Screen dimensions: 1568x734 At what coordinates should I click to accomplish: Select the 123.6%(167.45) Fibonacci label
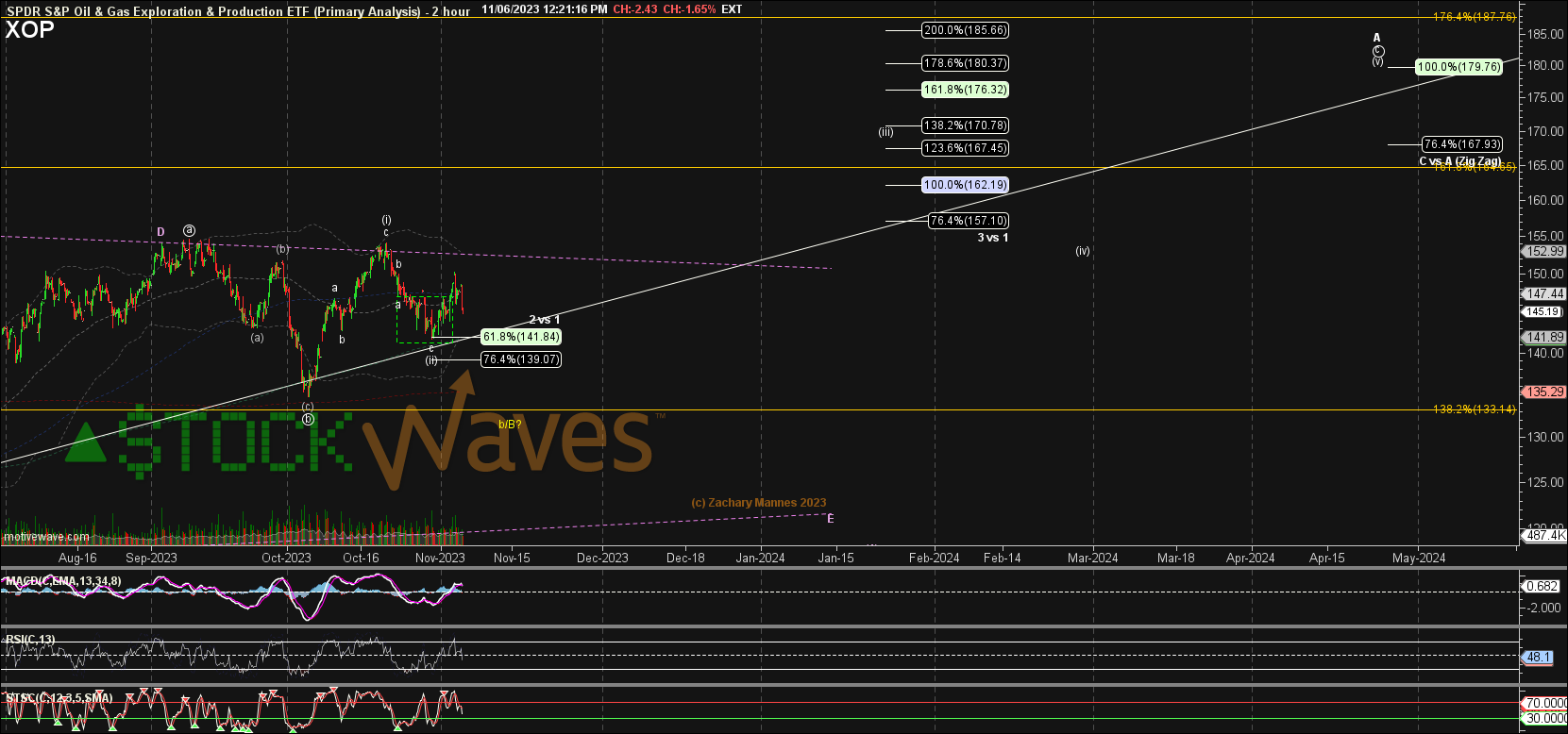tap(965, 148)
